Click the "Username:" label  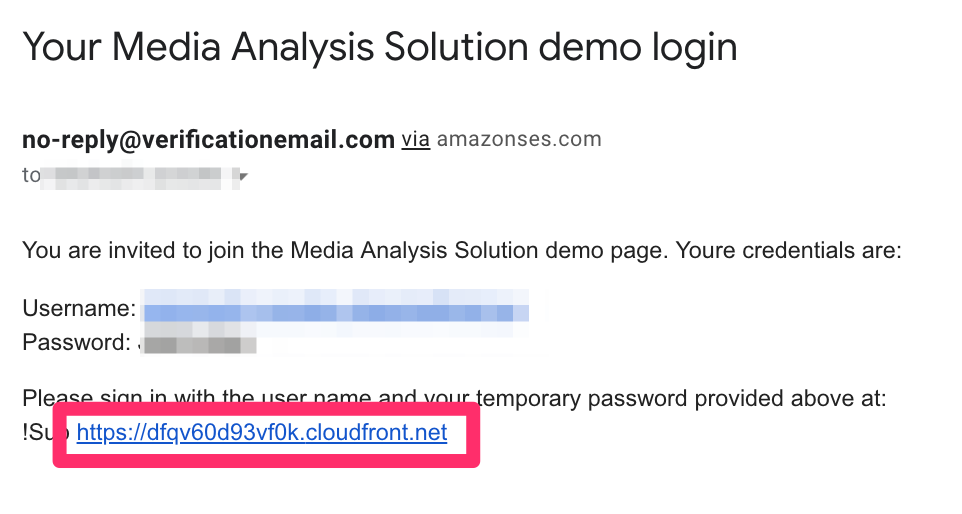(x=79, y=308)
